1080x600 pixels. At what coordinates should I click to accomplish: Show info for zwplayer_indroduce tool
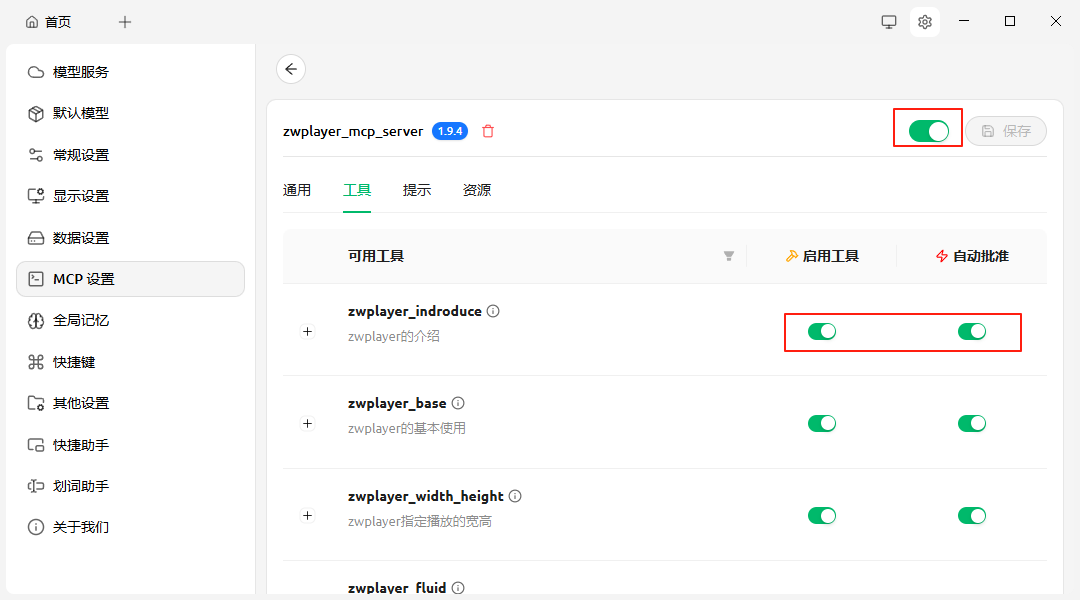493,311
